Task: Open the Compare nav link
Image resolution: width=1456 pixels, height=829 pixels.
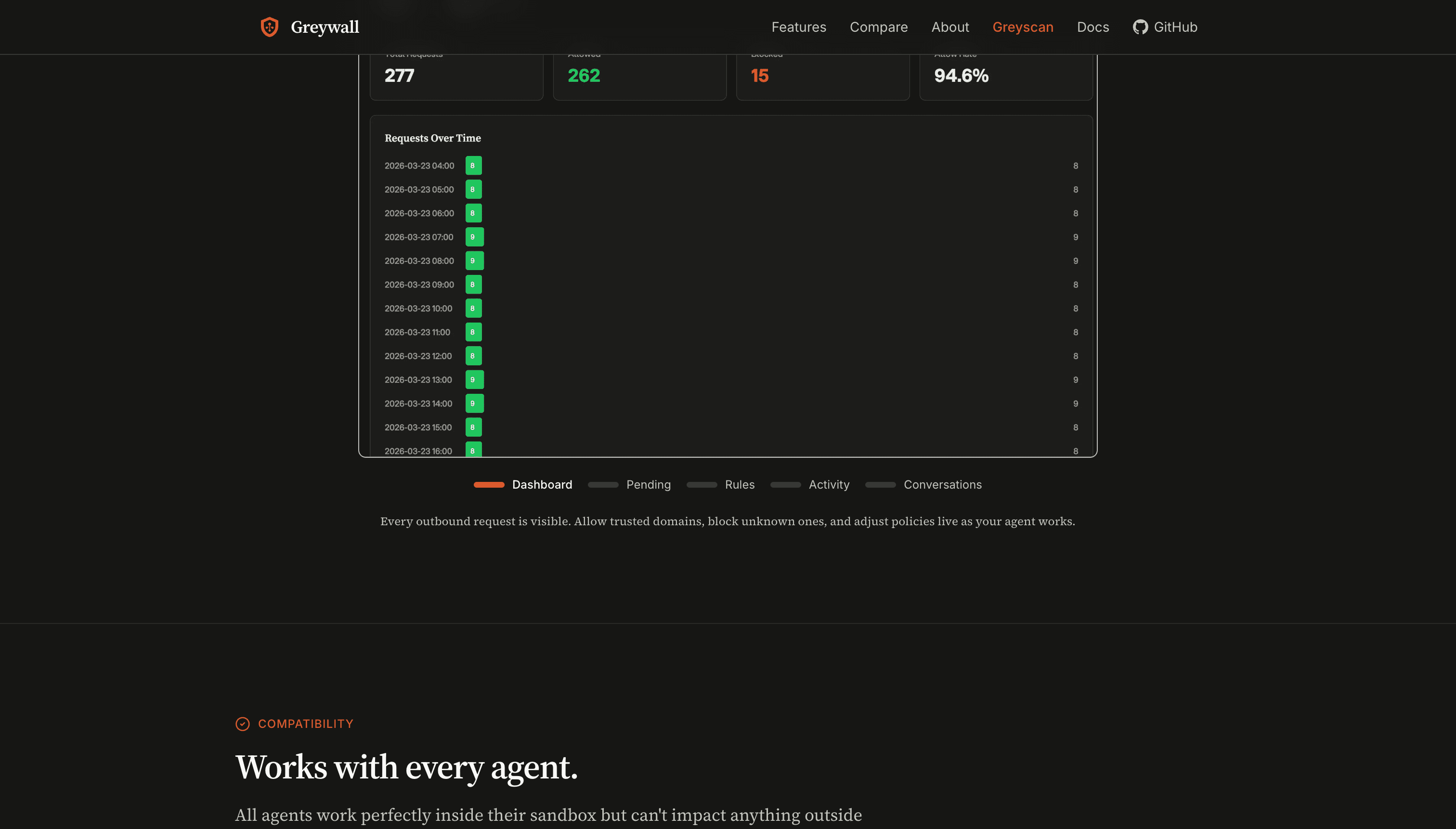Action: (878, 27)
